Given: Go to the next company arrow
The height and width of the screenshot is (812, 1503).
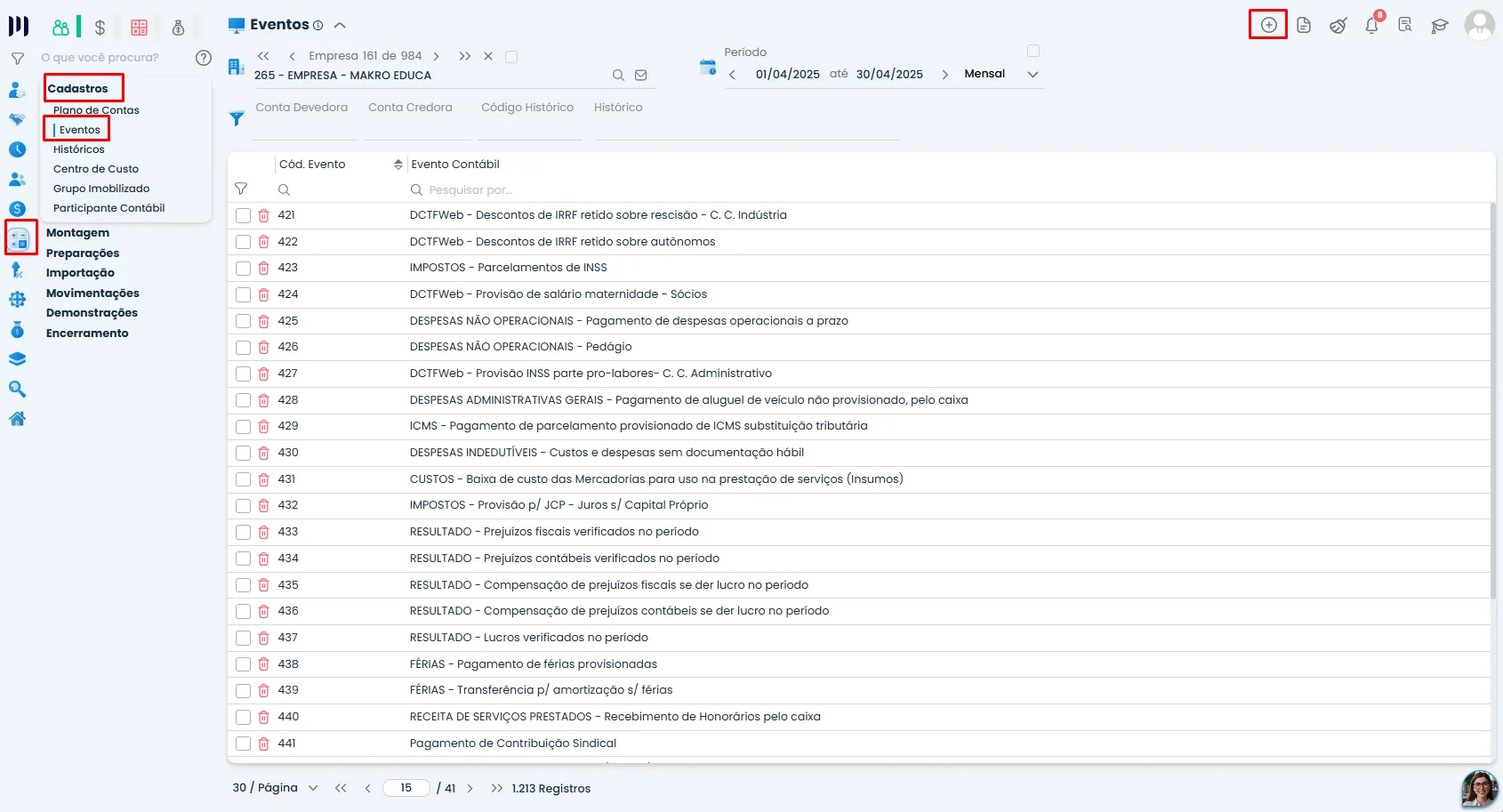Looking at the screenshot, I should tap(436, 56).
